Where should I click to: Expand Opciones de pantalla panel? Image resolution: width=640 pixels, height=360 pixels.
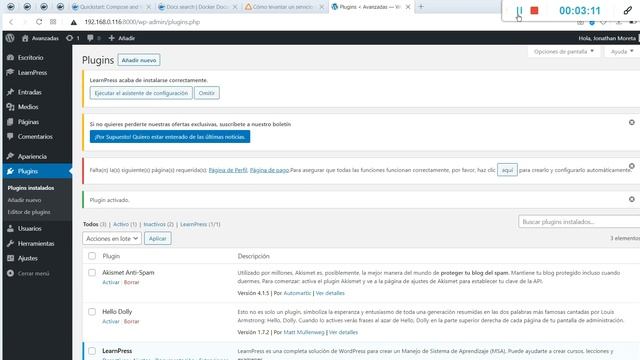564,51
